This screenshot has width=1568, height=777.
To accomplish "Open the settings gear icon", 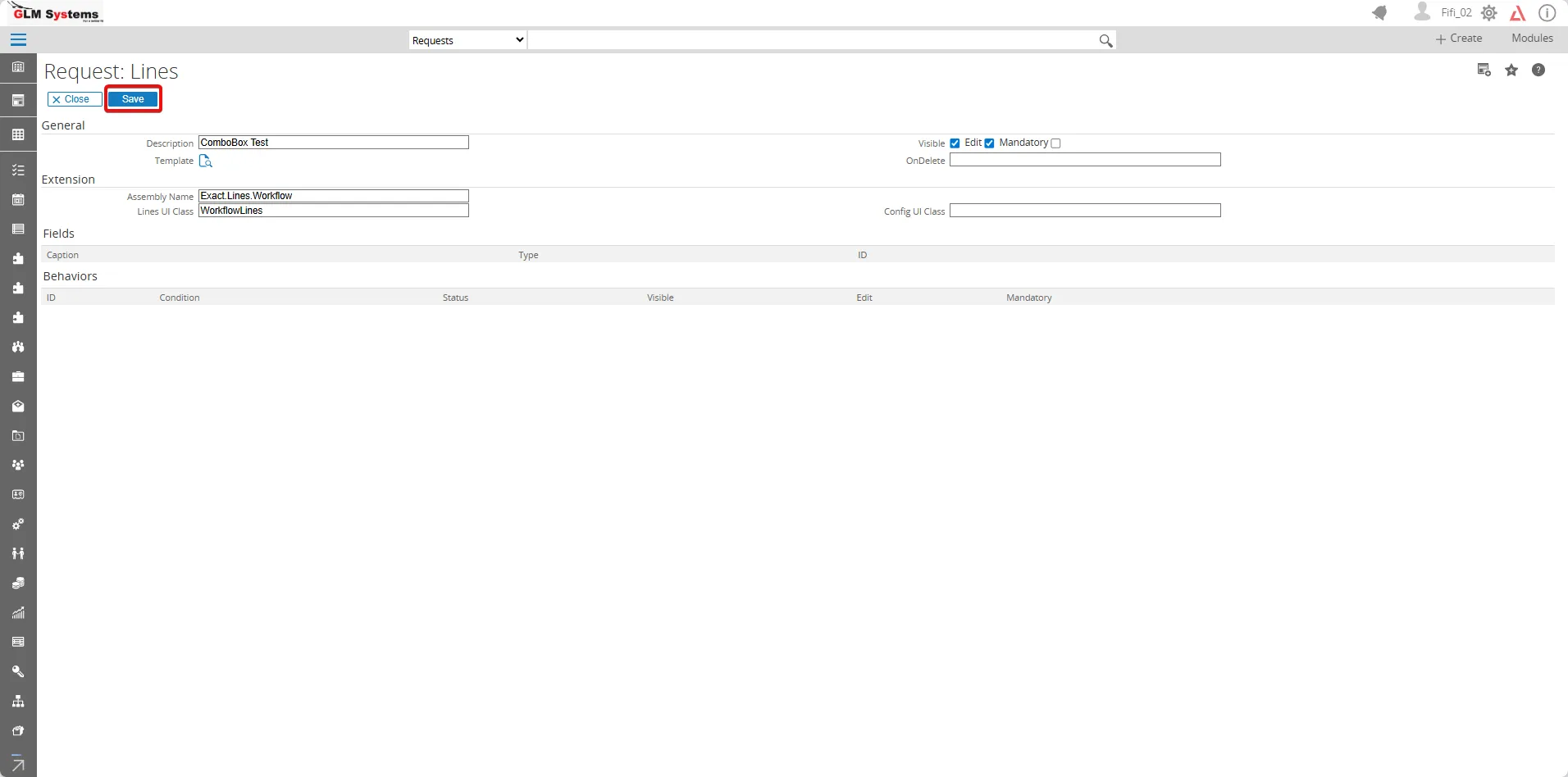I will pos(1489,13).
